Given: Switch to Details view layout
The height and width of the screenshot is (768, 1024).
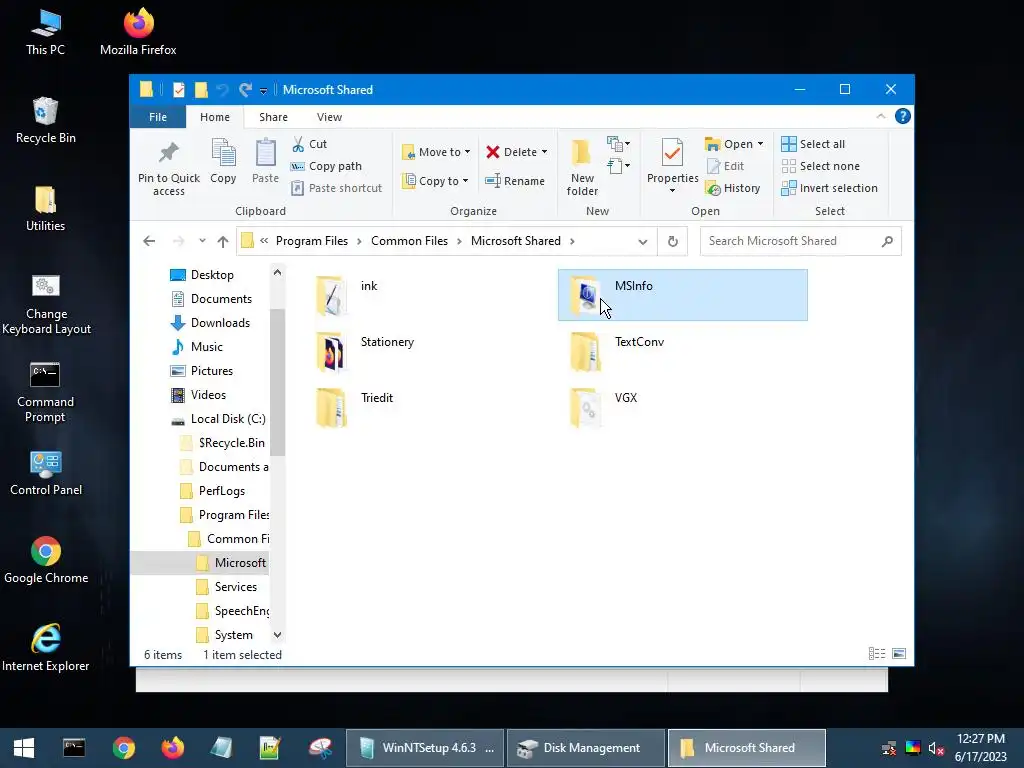Looking at the screenshot, I should (x=877, y=654).
